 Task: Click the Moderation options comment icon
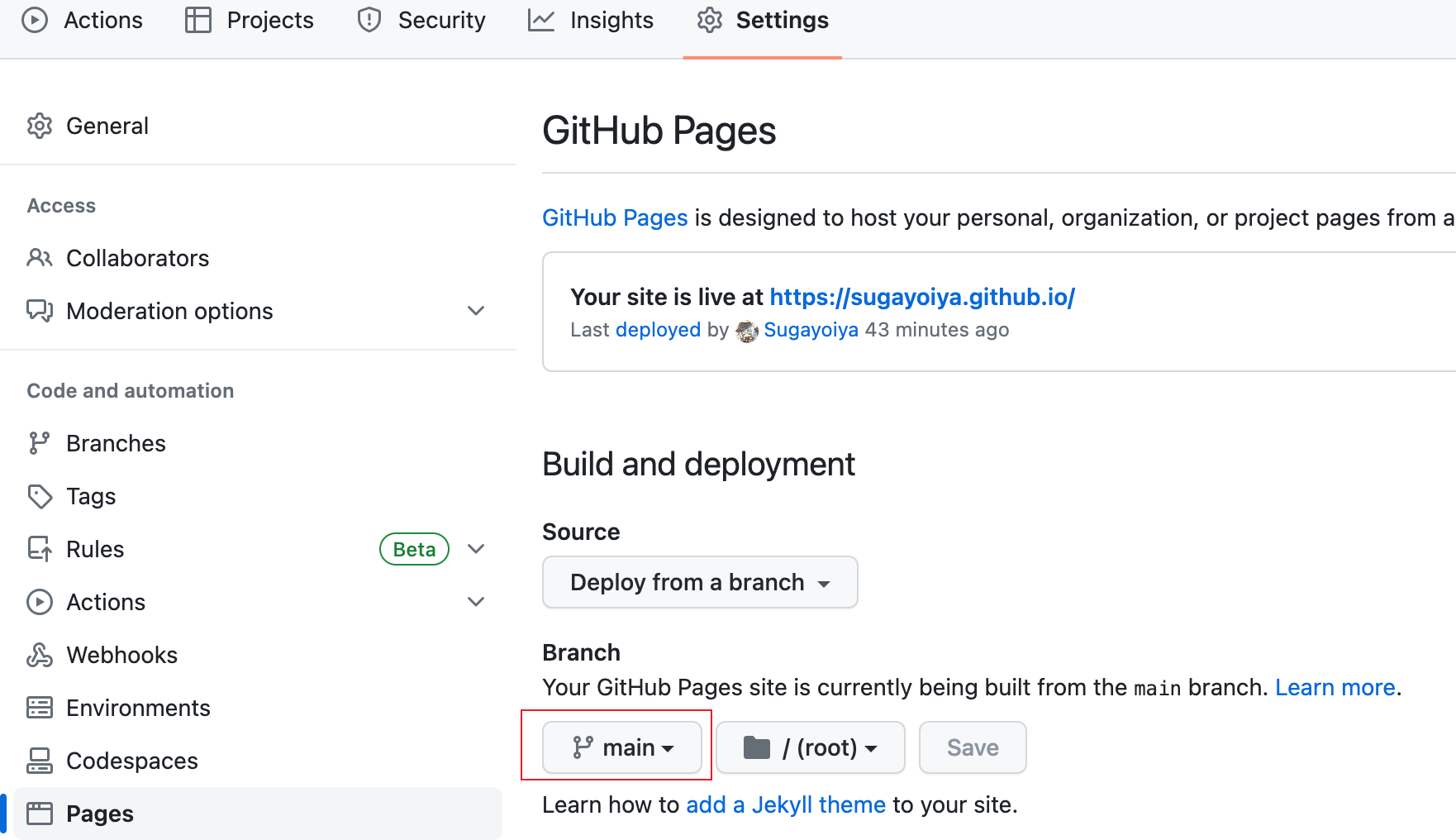click(x=40, y=311)
